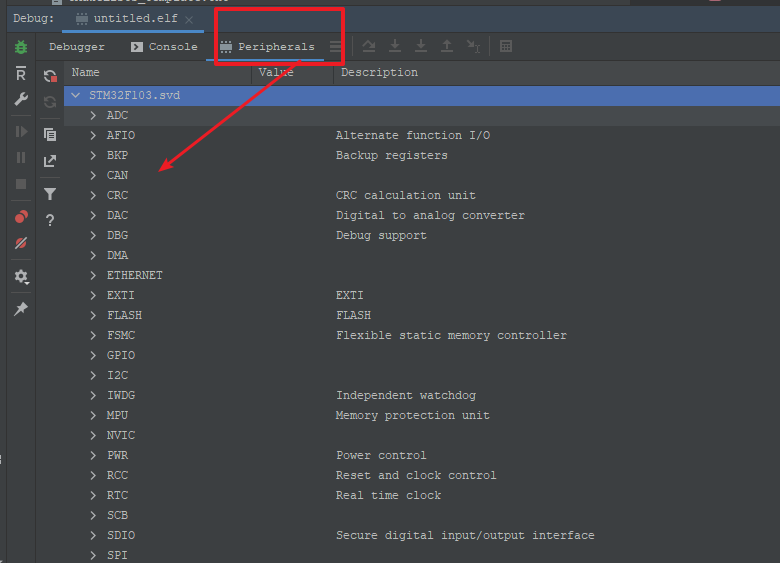Expand the ADC peripheral node
This screenshot has width=780, height=563.
tap(93, 115)
